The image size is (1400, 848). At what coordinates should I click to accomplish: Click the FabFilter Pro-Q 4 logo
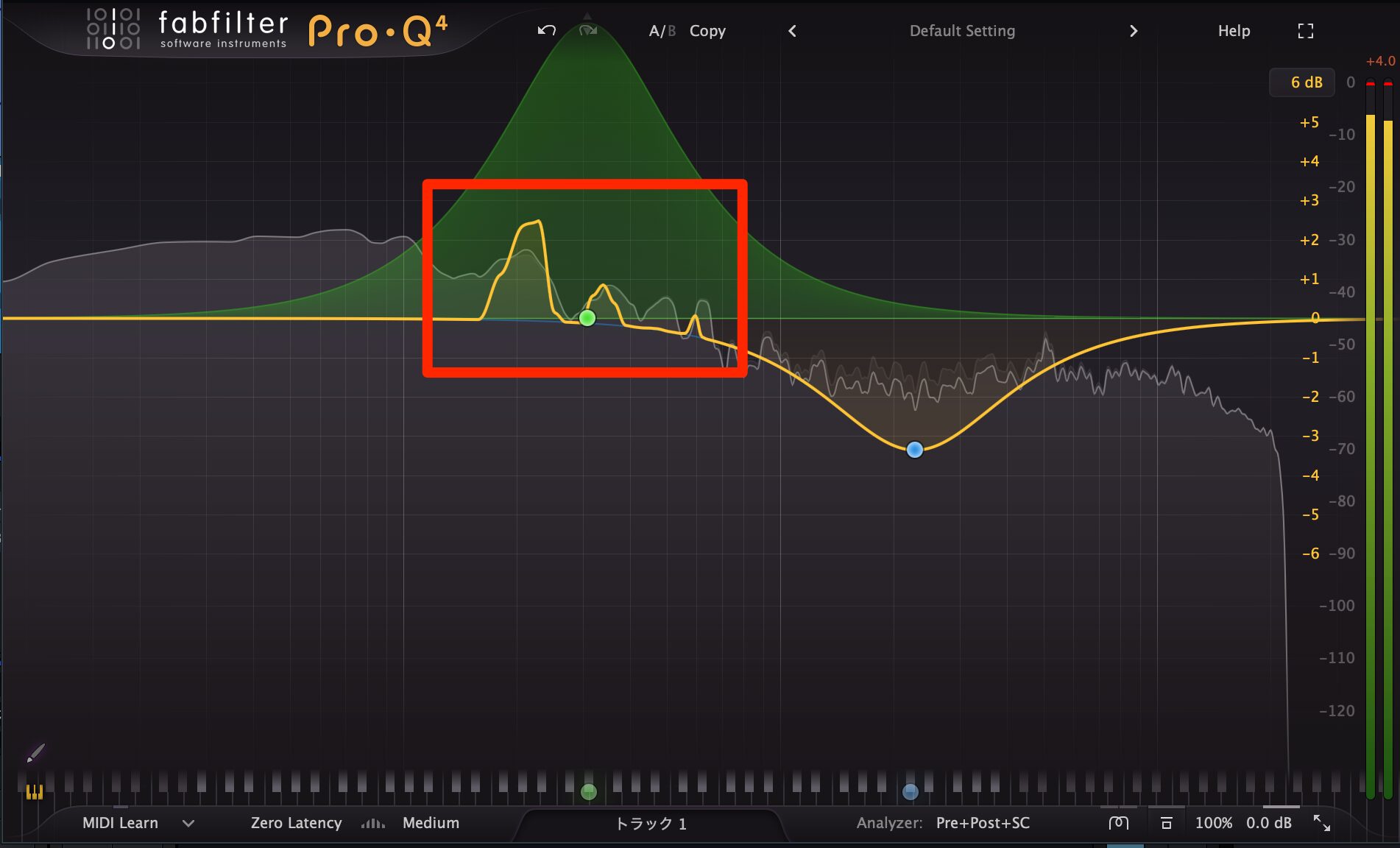267,29
